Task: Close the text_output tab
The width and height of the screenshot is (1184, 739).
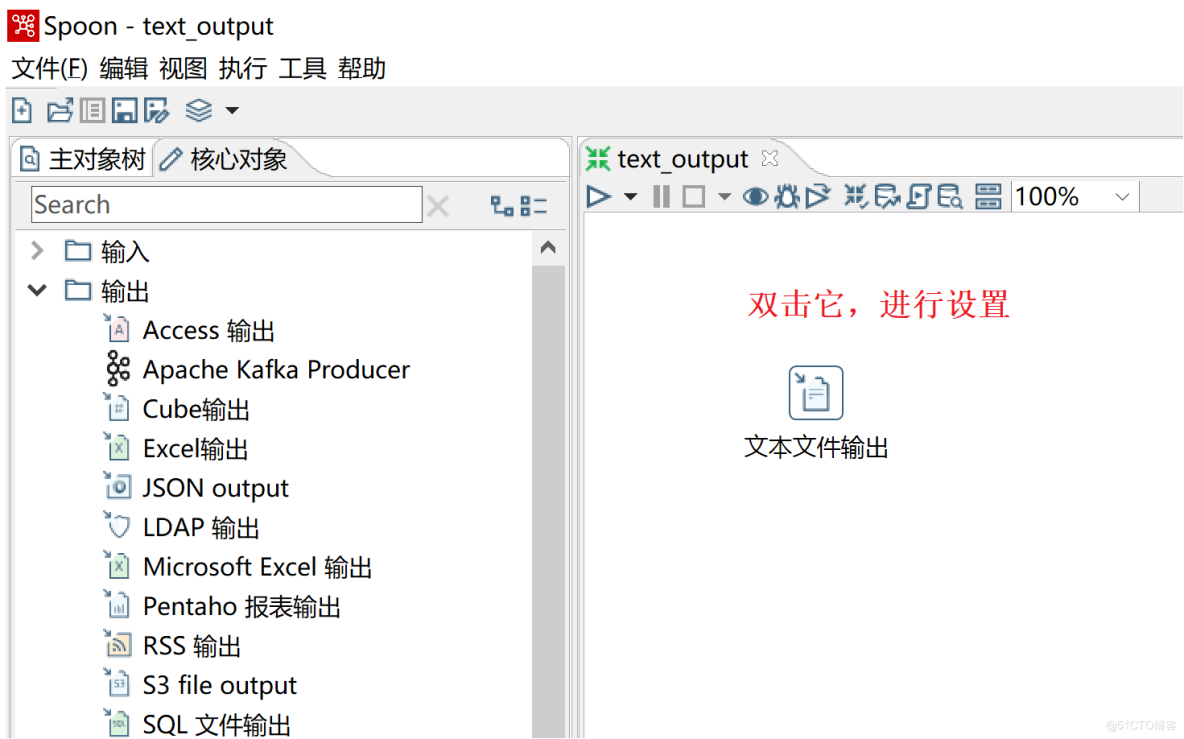Action: tap(770, 159)
